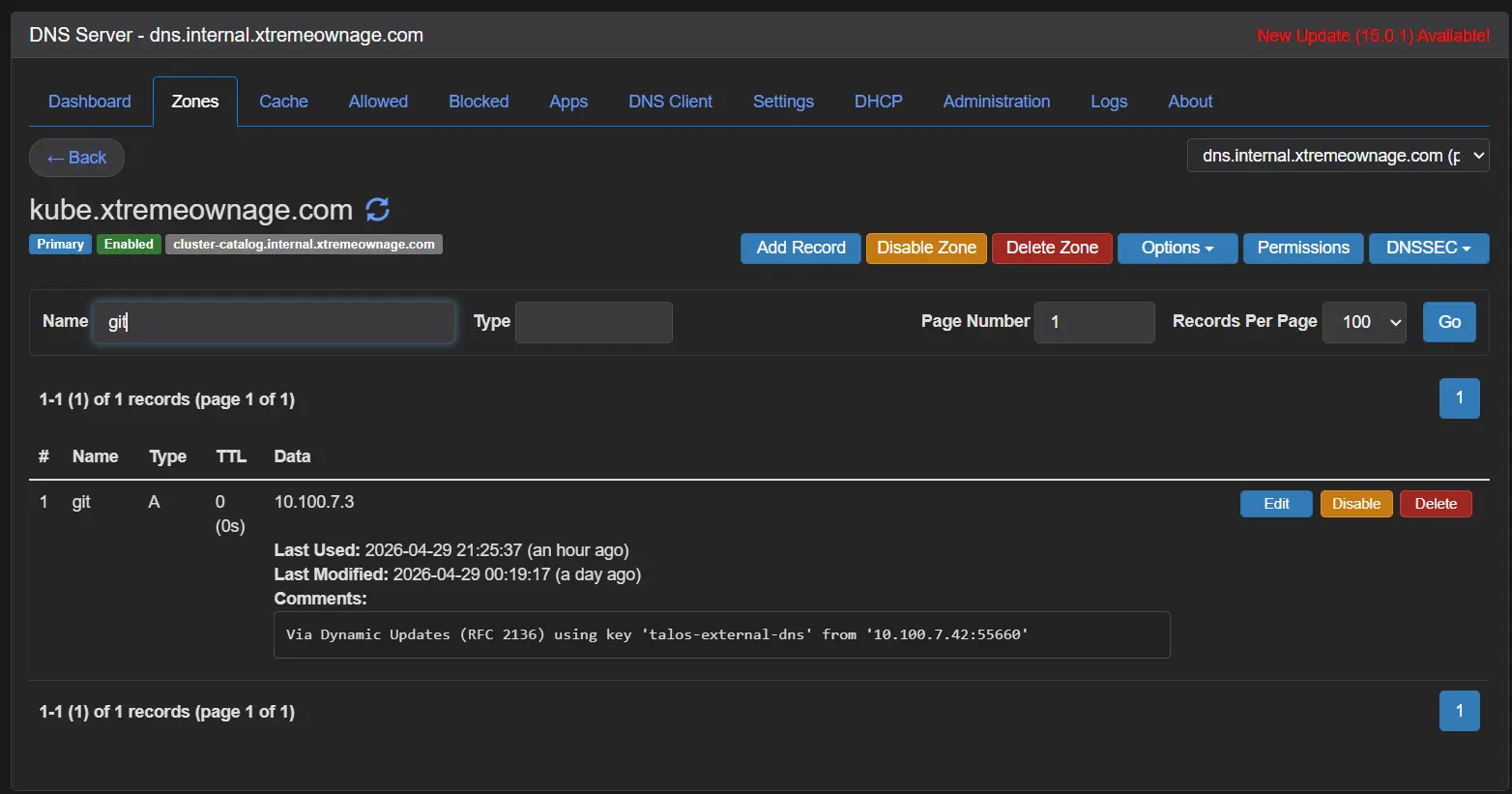
Task: Delete the git record
Action: tap(1435, 504)
